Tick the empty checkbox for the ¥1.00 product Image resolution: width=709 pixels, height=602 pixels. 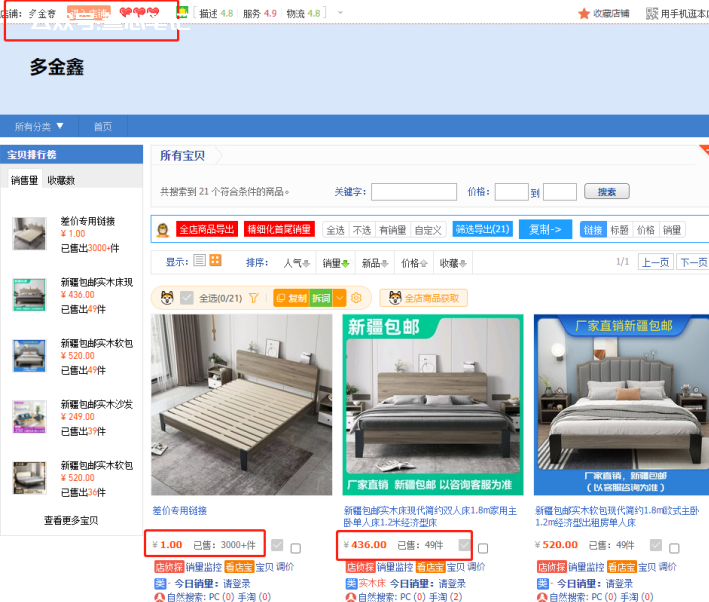(x=296, y=548)
